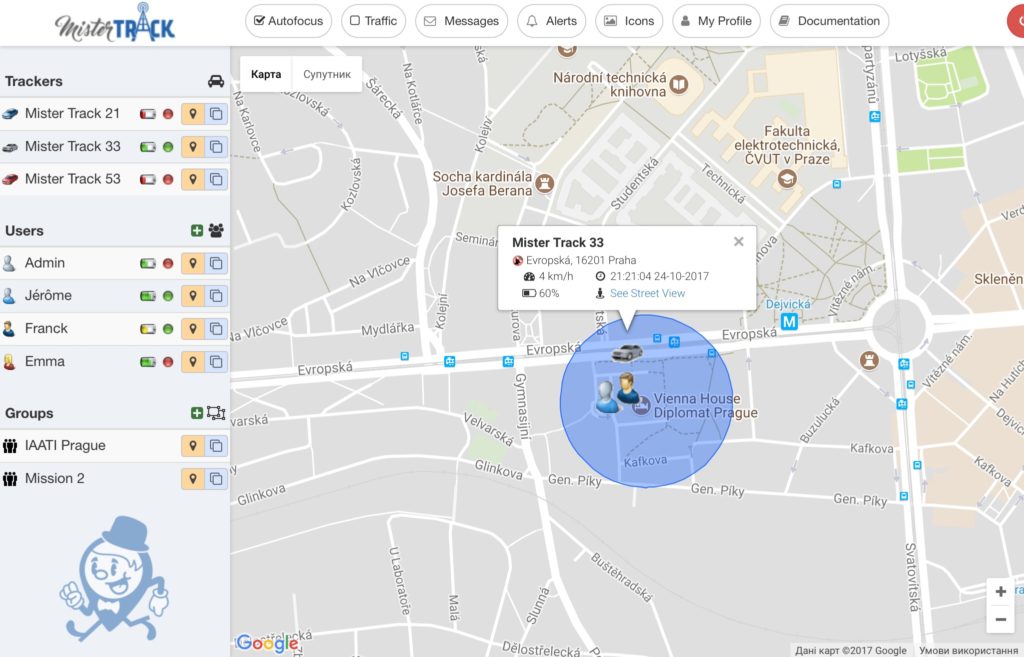Select the IAATI Prague group name
The image size is (1024, 657).
click(65, 445)
